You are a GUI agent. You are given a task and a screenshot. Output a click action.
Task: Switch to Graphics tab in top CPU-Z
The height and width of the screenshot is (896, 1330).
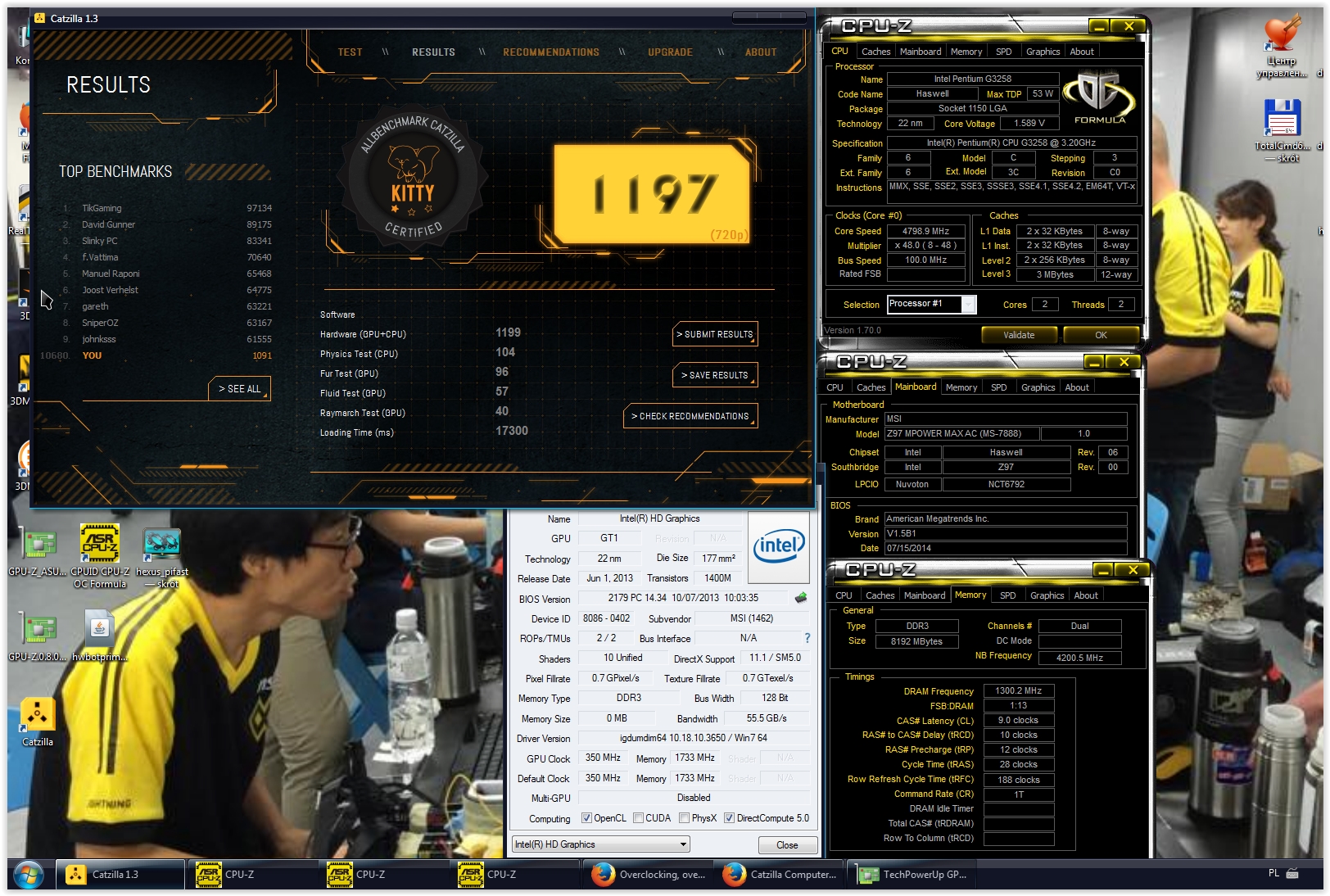tap(1043, 52)
